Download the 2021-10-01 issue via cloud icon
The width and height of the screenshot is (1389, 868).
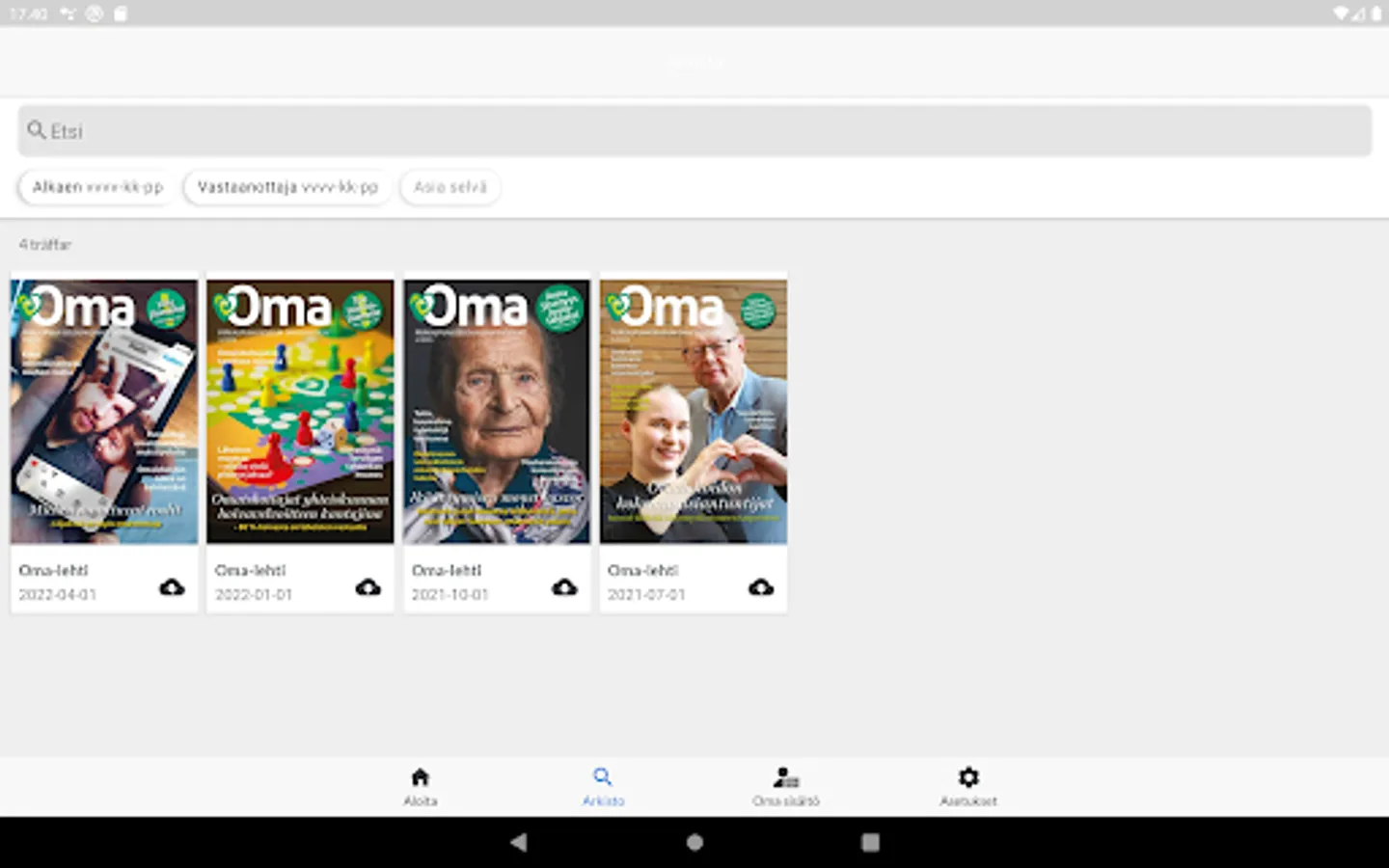coord(564,586)
